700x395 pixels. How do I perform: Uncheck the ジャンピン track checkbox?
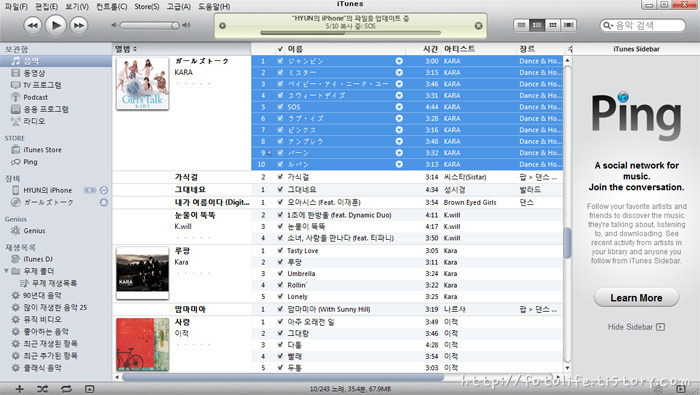point(280,61)
